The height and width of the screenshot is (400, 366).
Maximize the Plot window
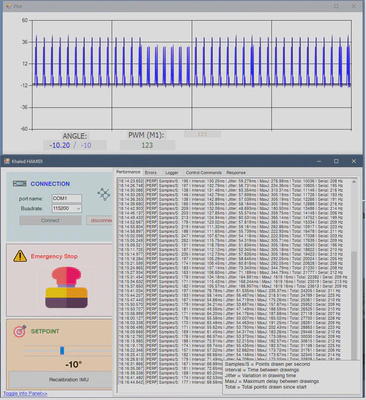coord(336,6)
